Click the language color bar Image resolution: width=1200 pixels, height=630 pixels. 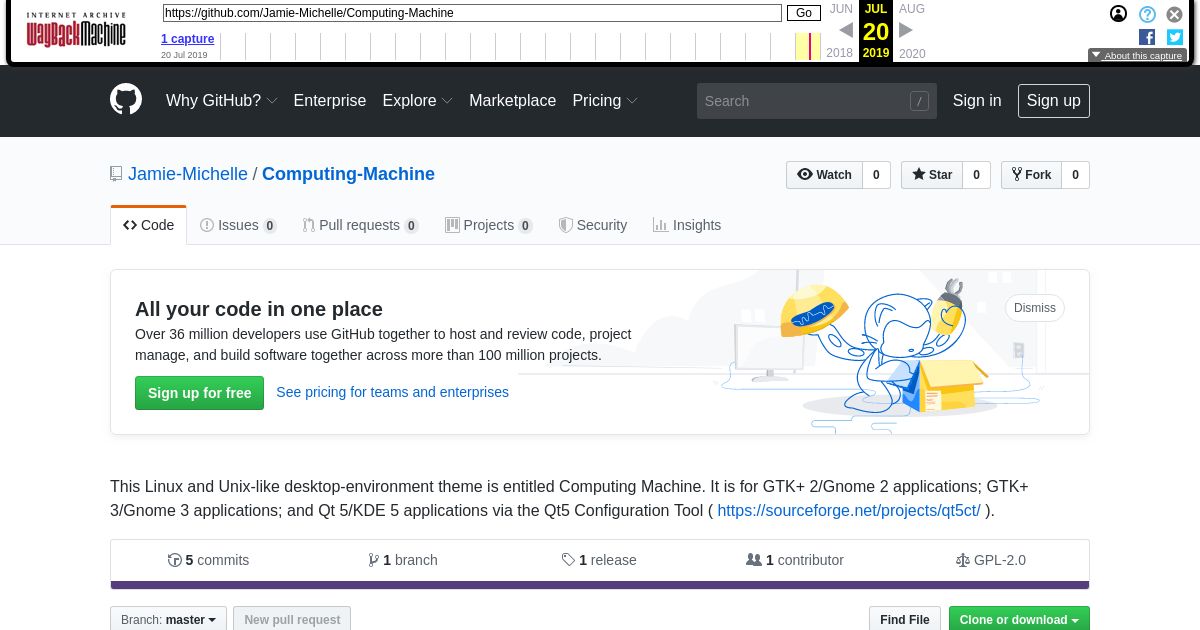[600, 585]
